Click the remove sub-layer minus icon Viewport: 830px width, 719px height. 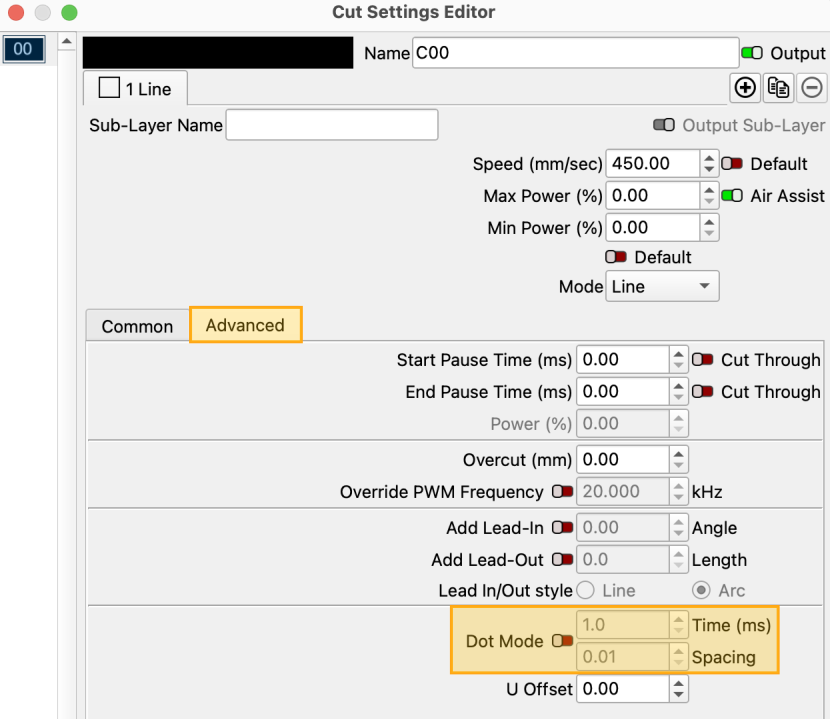tap(812, 88)
